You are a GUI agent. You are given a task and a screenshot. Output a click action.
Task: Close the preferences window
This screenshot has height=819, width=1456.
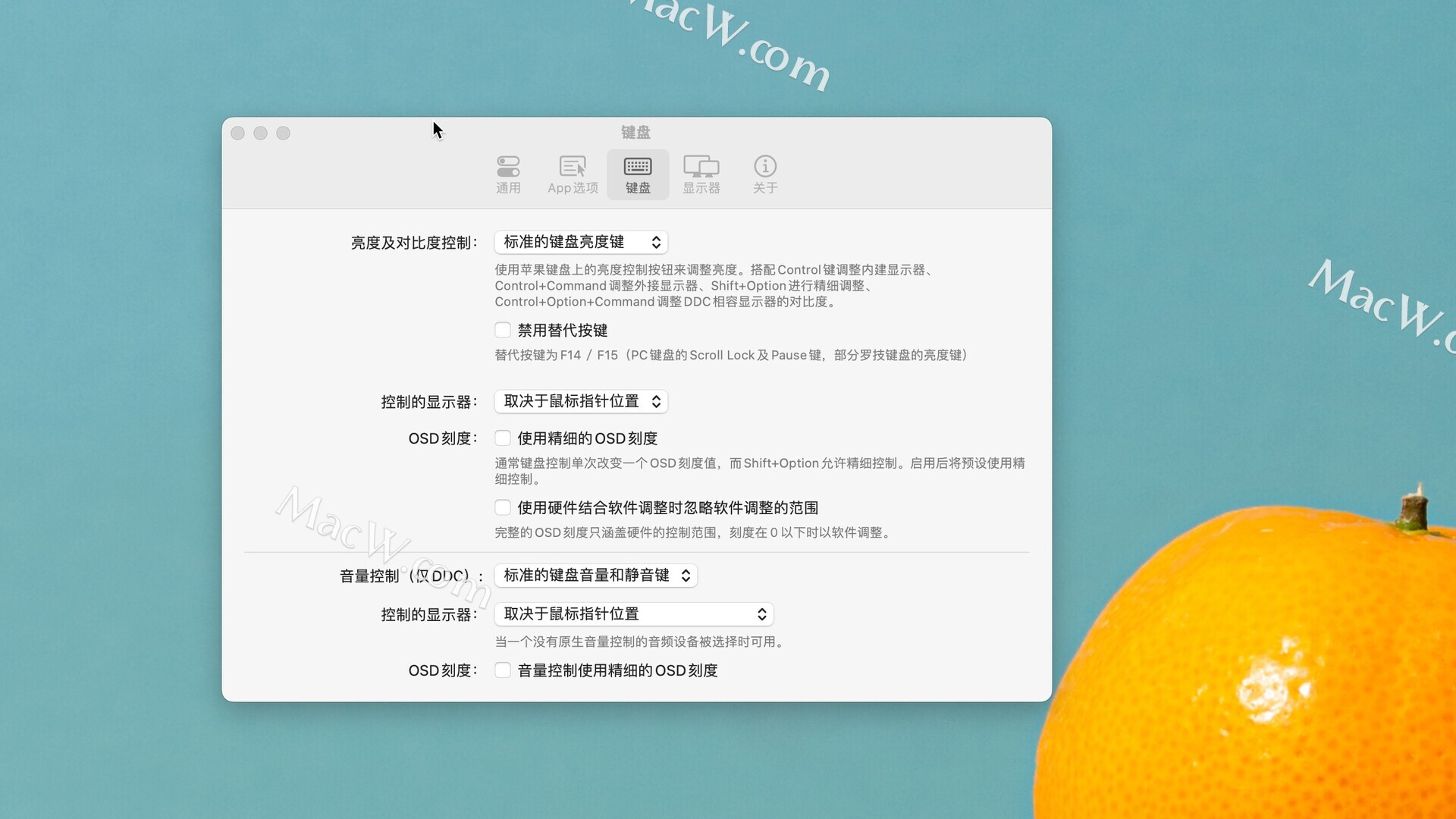(237, 133)
